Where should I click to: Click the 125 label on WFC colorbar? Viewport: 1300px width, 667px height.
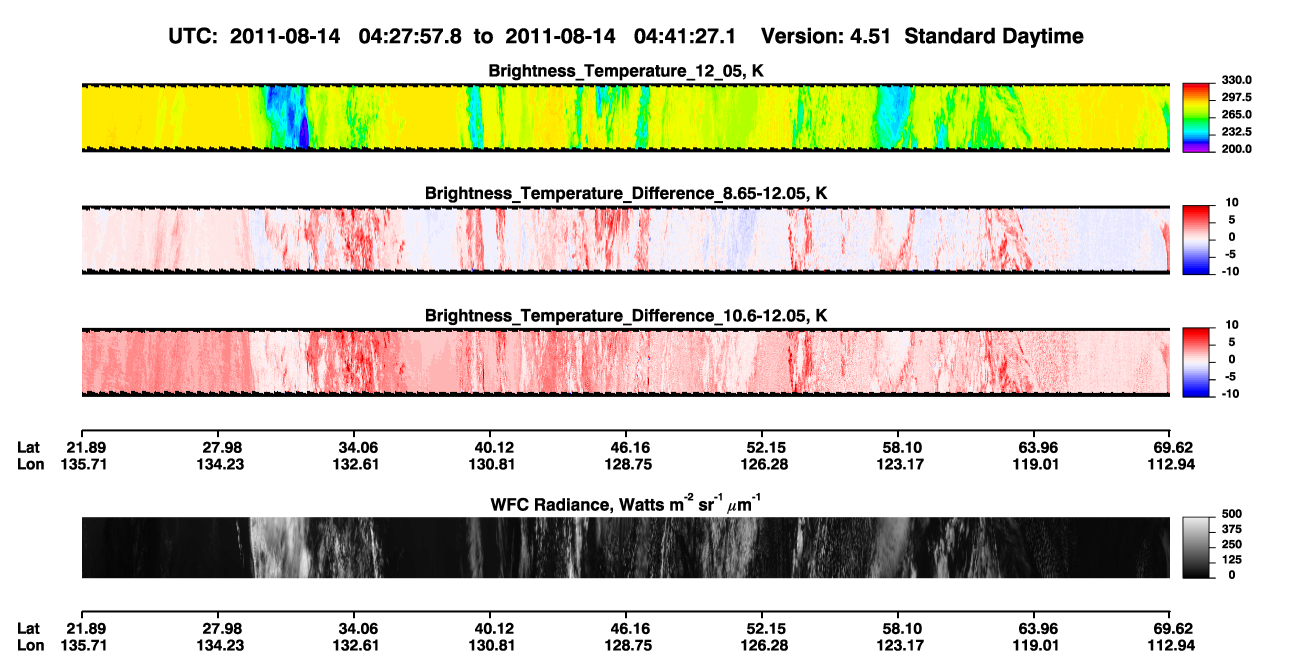(x=1232, y=559)
